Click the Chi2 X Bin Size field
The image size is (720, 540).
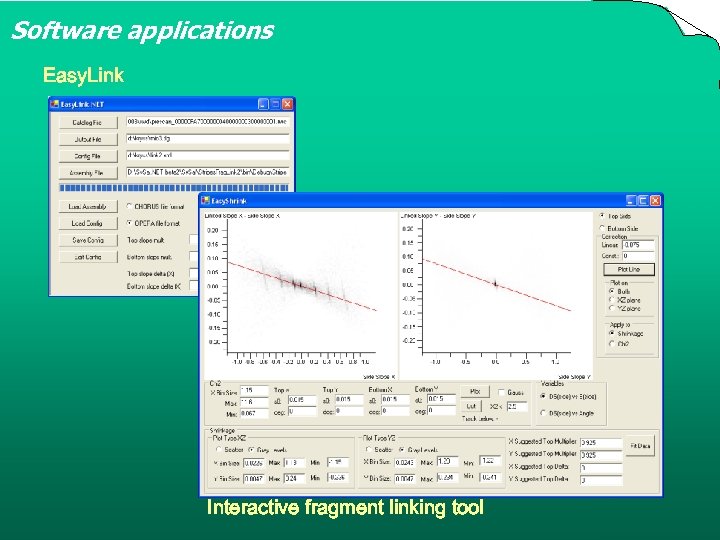tap(254, 391)
